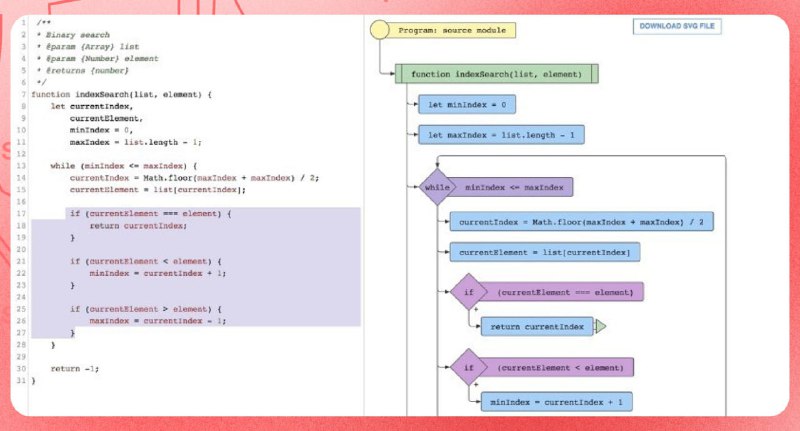This screenshot has width=800, height=431.
Task: Select the function indexSearch flowchart node
Action: coord(496,73)
